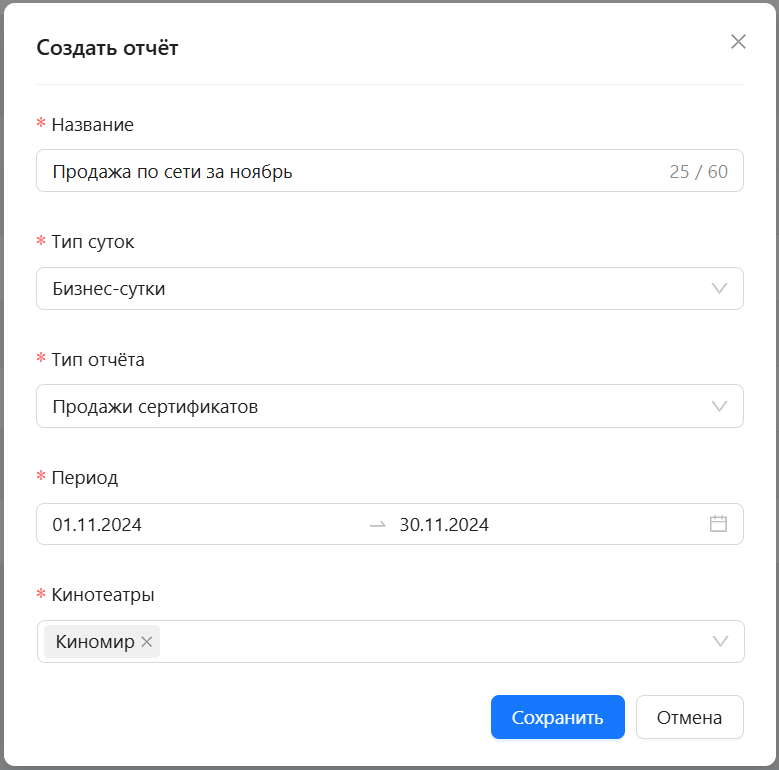
Task: Focus the Название text field
Action: coord(390,171)
